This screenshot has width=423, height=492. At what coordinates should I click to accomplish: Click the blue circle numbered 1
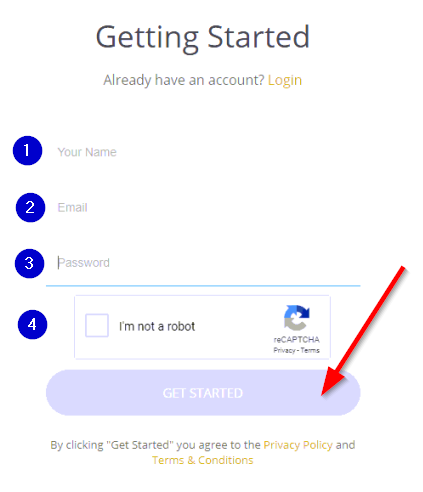[x=27, y=150]
